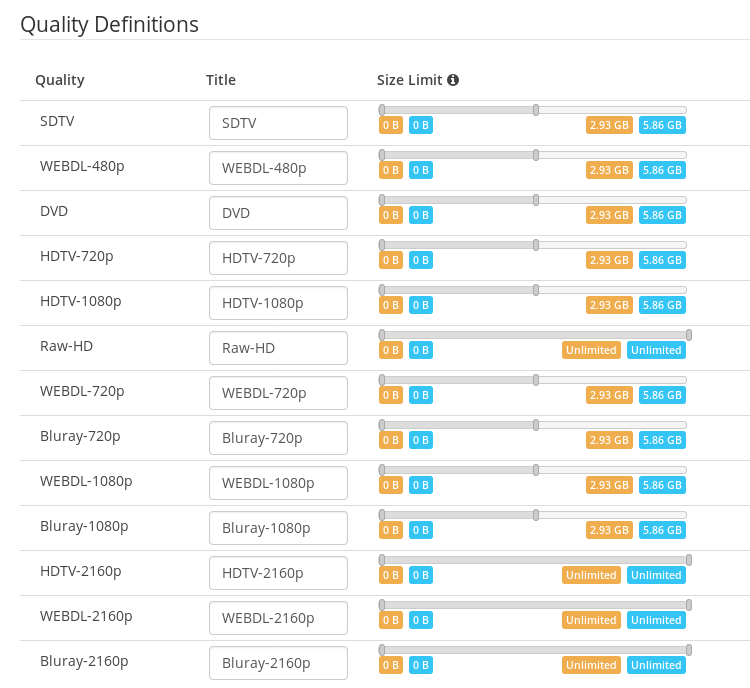
Task: Click the Raw-HD max size slider handle
Action: click(x=689, y=335)
